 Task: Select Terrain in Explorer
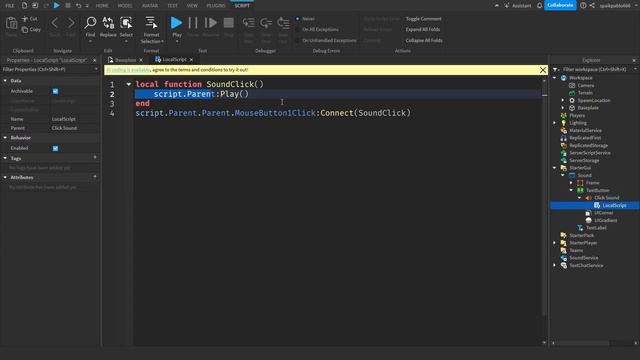(x=585, y=93)
